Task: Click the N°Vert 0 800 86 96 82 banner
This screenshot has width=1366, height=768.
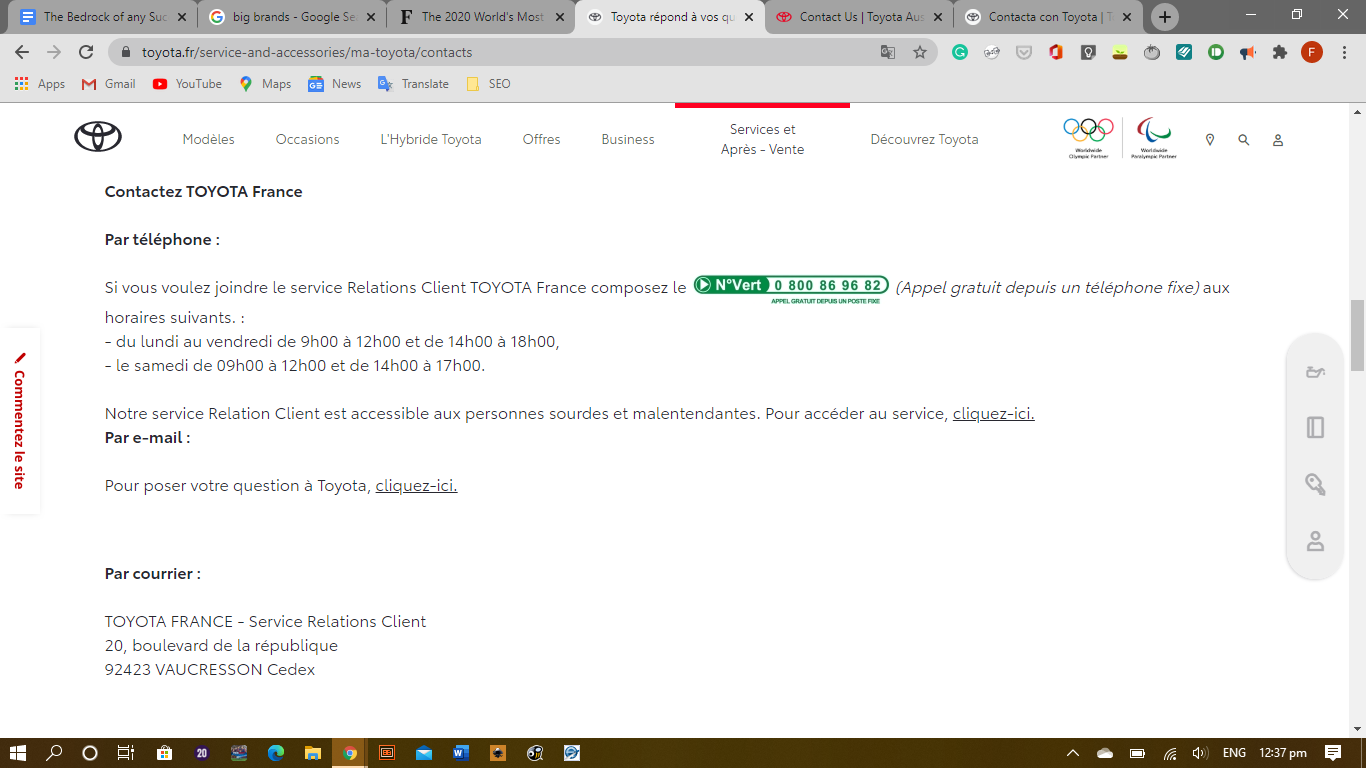Action: point(791,288)
